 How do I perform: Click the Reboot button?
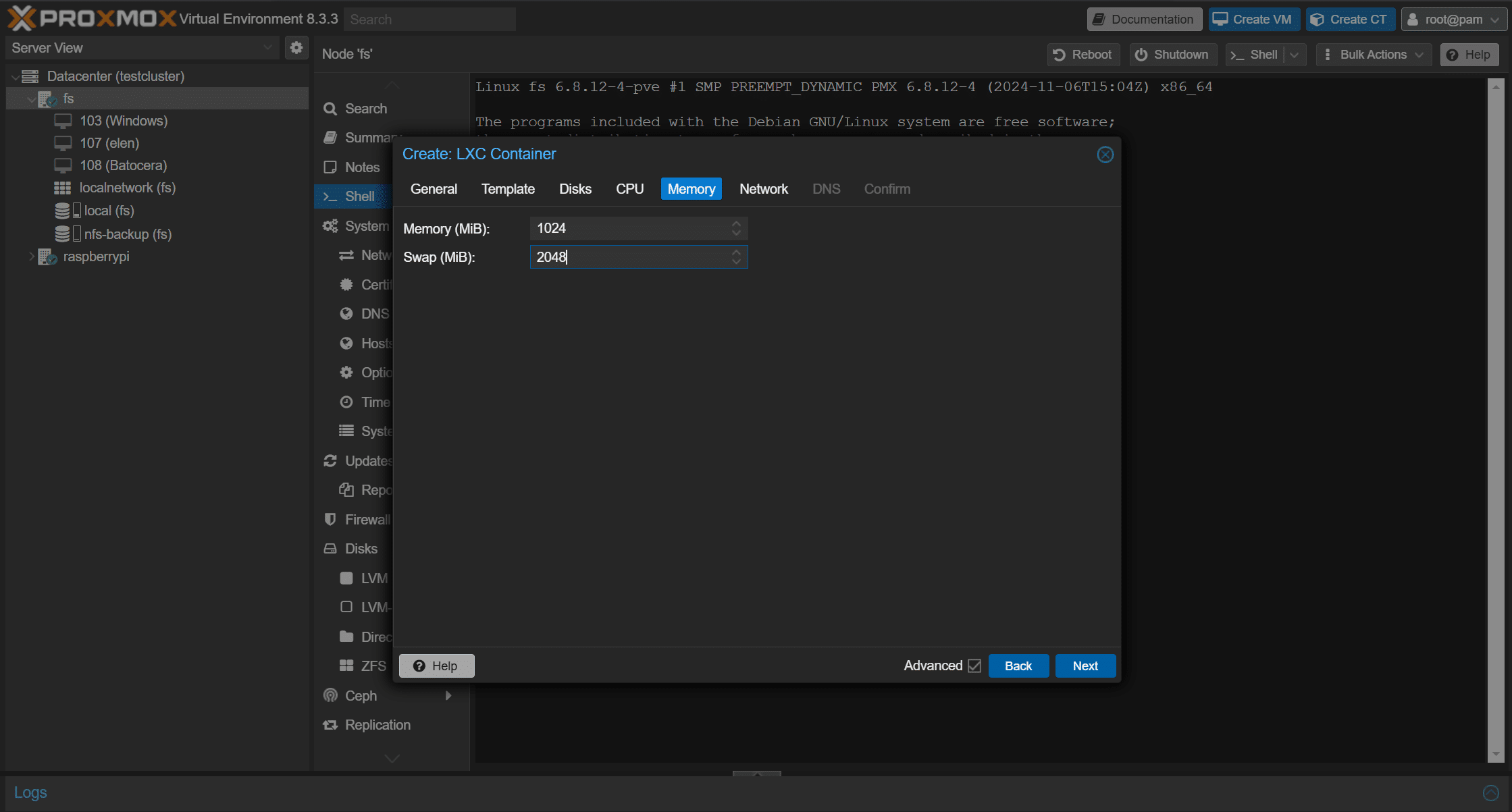pos(1083,55)
